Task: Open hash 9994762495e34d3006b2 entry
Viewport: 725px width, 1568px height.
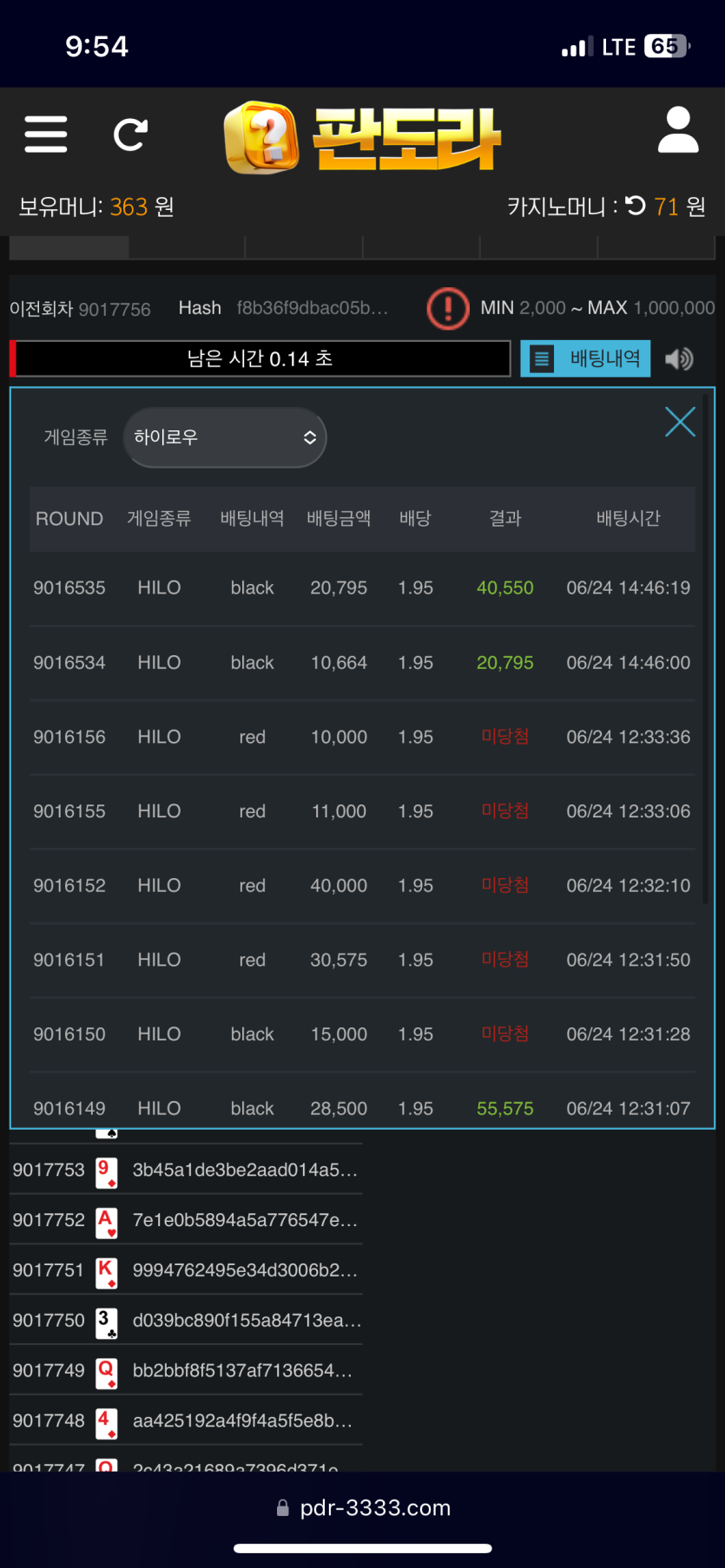Action: click(x=244, y=1270)
